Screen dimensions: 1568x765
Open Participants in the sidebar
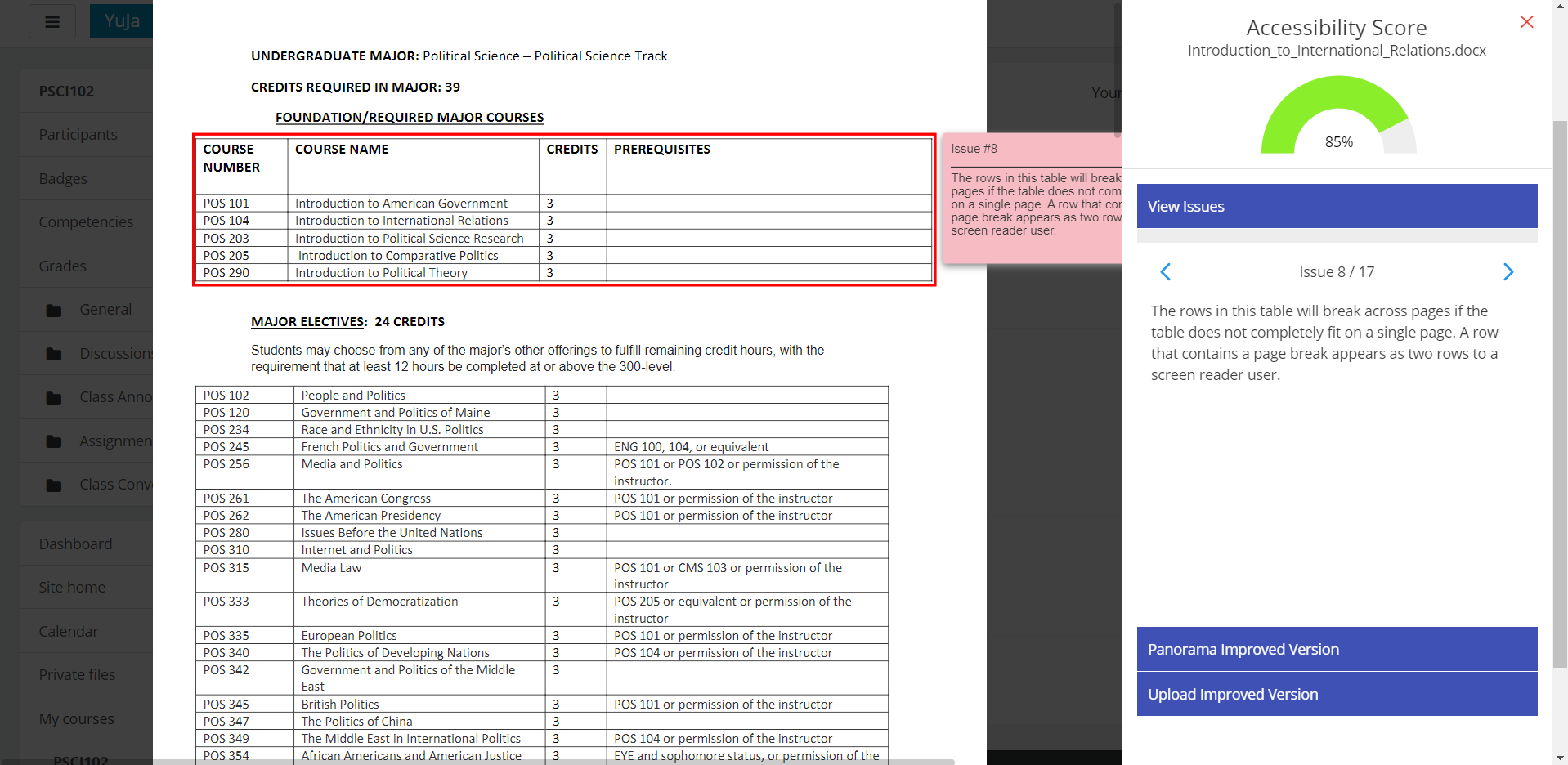pyautogui.click(x=78, y=134)
